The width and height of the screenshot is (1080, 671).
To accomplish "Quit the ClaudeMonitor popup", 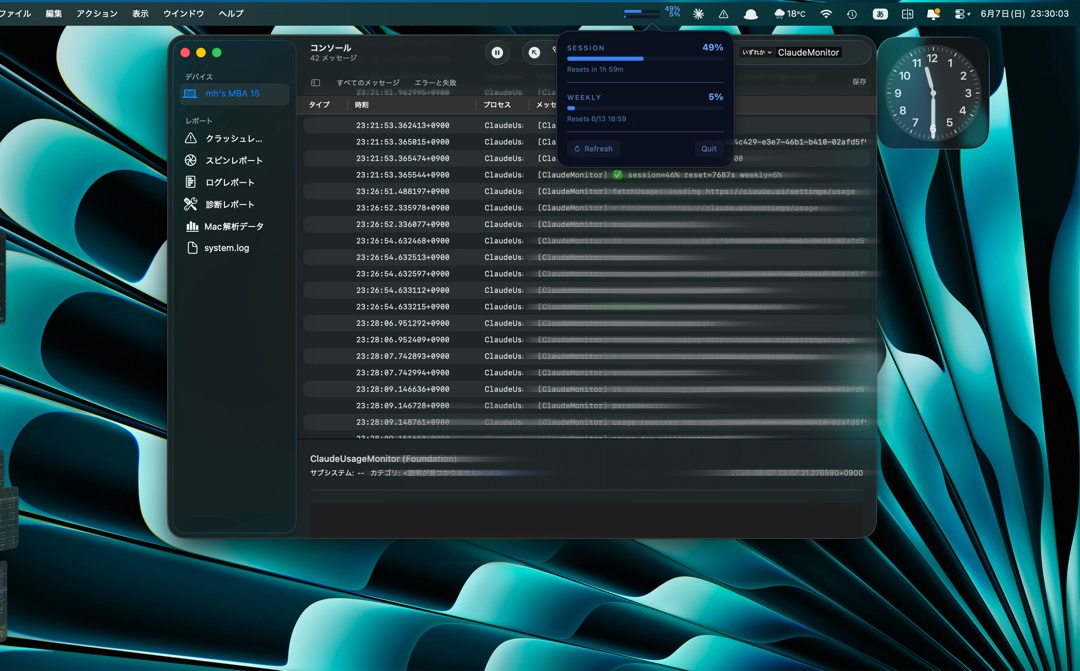I will [709, 149].
